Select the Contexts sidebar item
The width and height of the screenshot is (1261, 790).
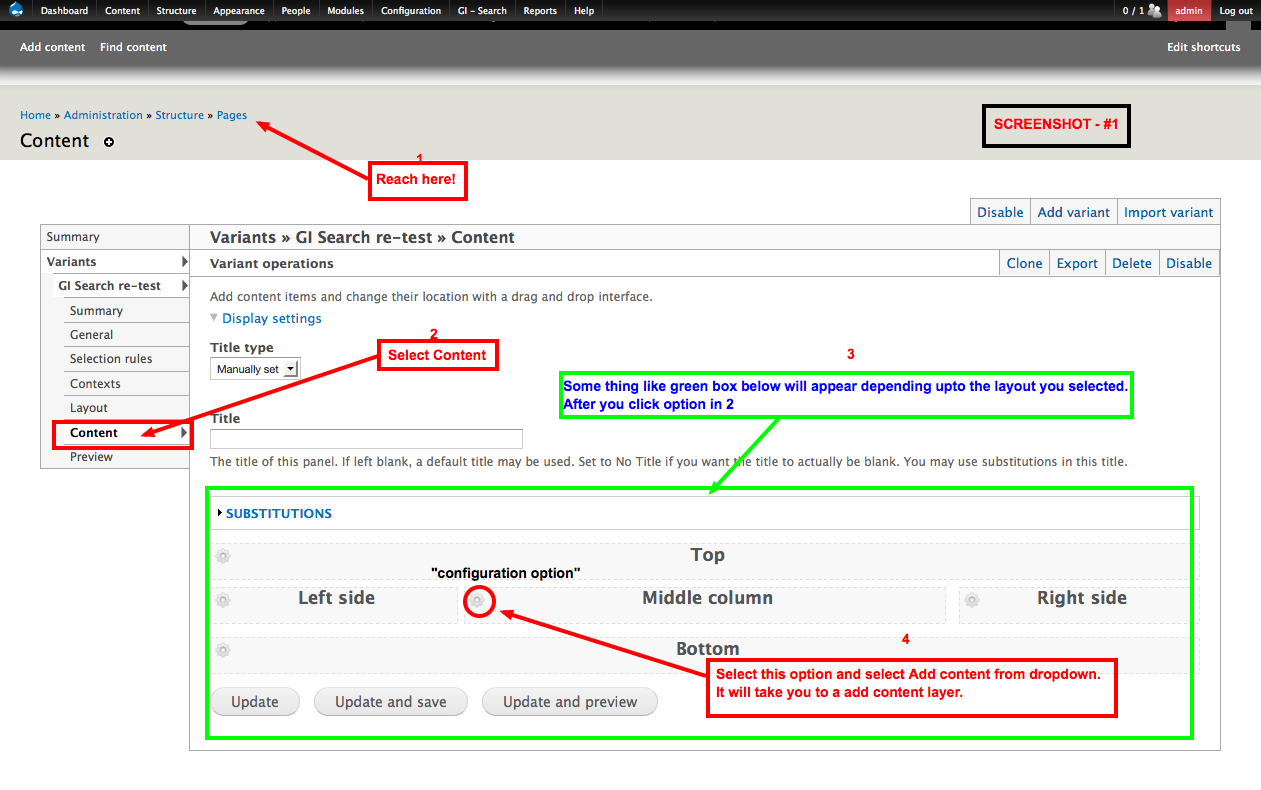[x=127, y=384]
